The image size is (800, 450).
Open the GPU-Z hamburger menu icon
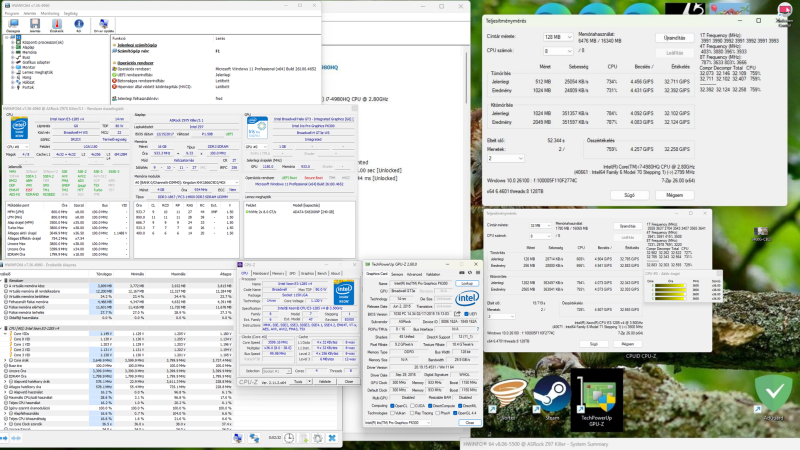point(478,272)
